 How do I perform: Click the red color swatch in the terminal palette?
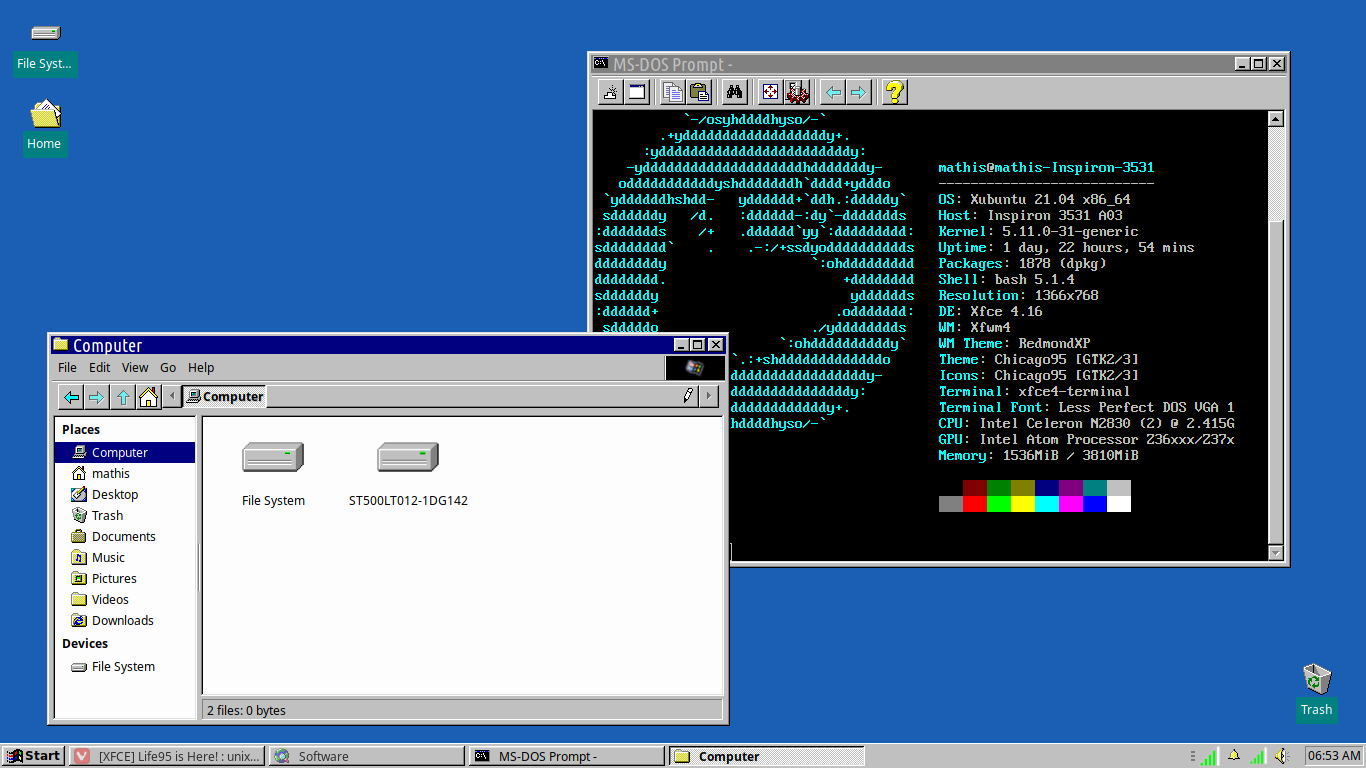(x=975, y=501)
